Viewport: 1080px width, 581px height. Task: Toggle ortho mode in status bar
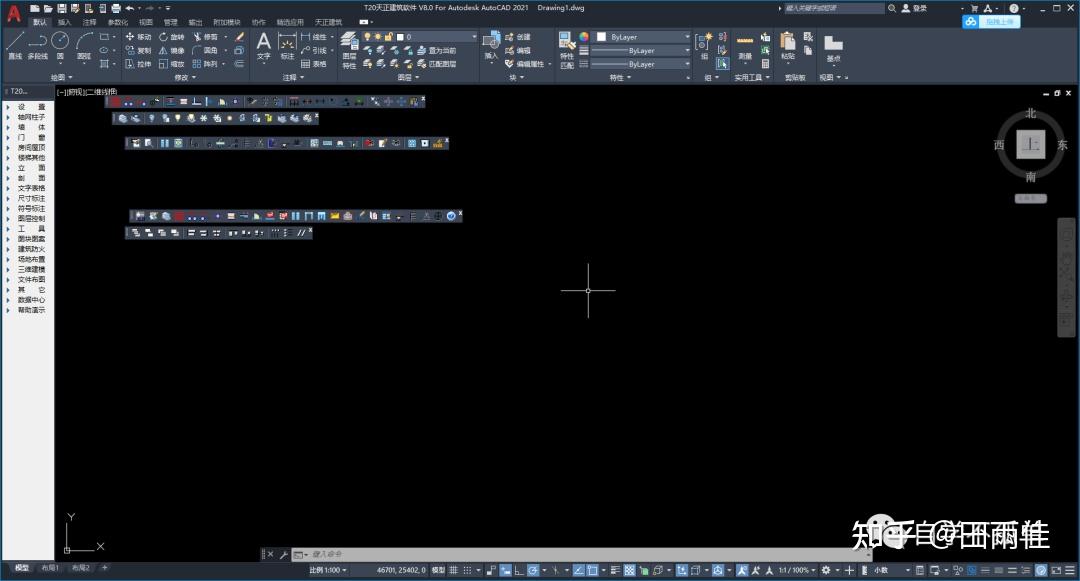[519, 570]
